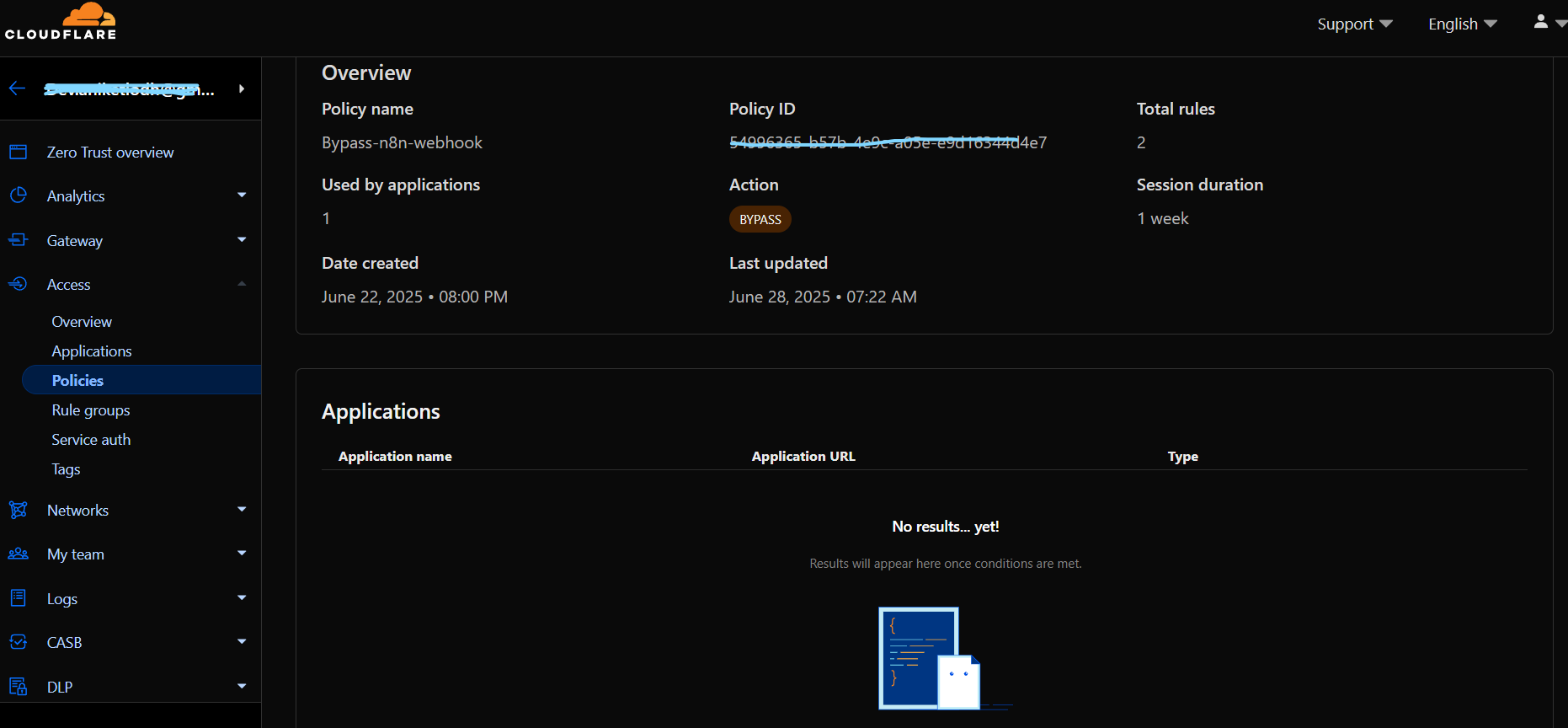Image resolution: width=1568 pixels, height=728 pixels.
Task: Click the Application URL column header
Action: click(x=803, y=456)
